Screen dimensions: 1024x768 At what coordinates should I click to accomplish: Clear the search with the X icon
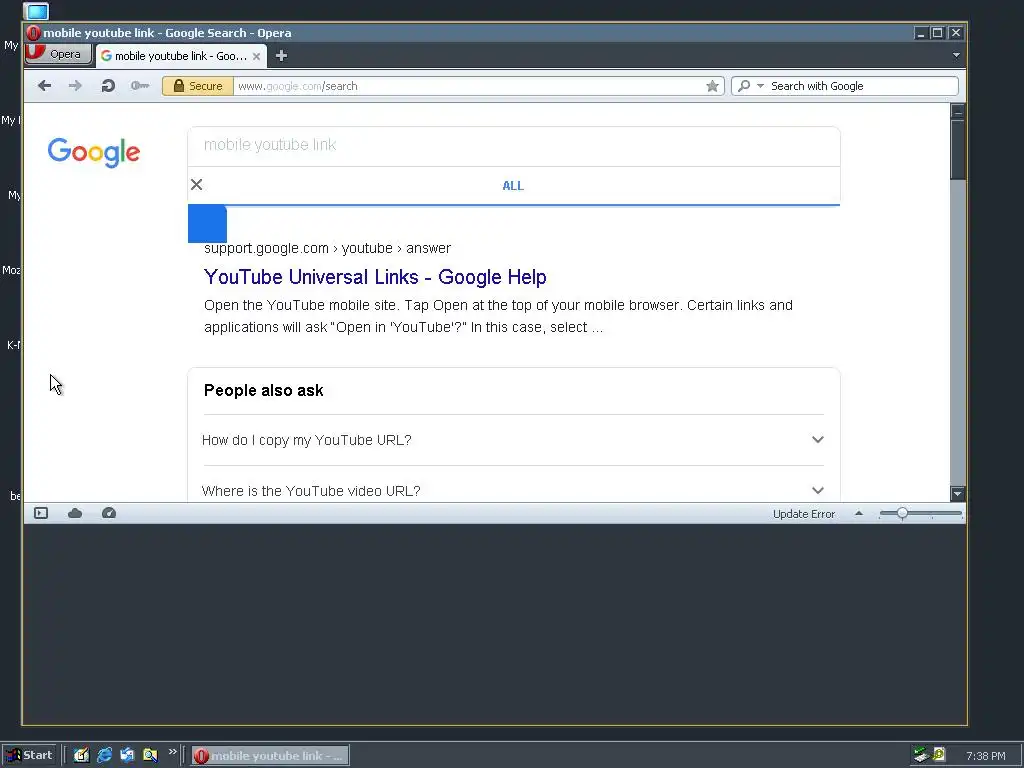197,185
